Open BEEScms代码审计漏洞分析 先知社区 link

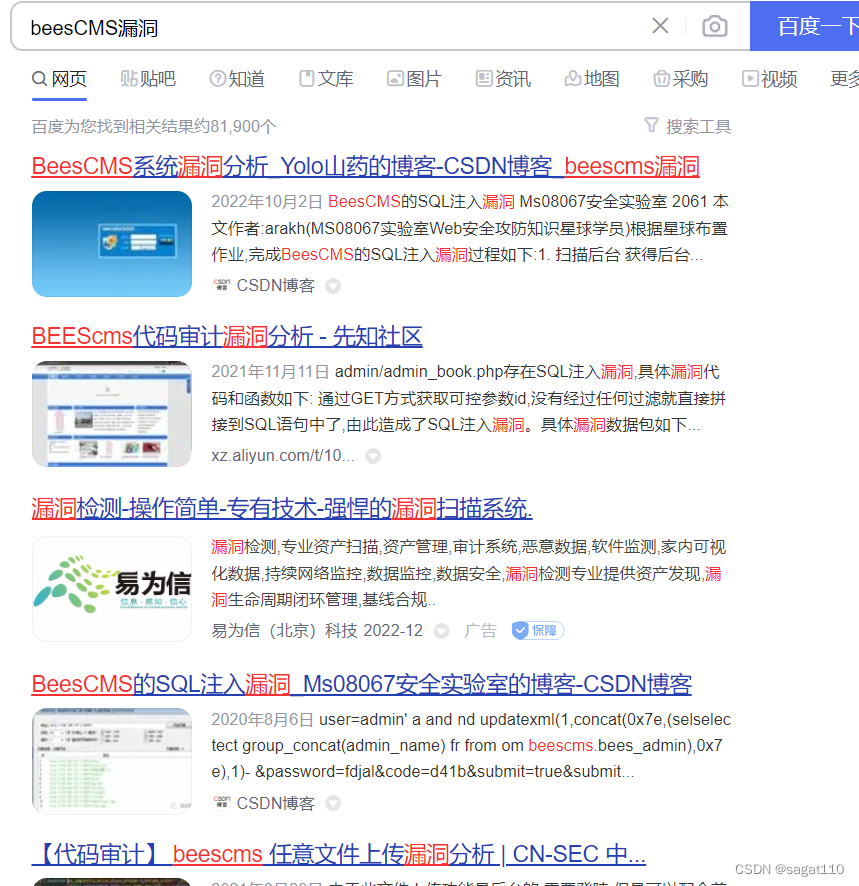point(227,336)
